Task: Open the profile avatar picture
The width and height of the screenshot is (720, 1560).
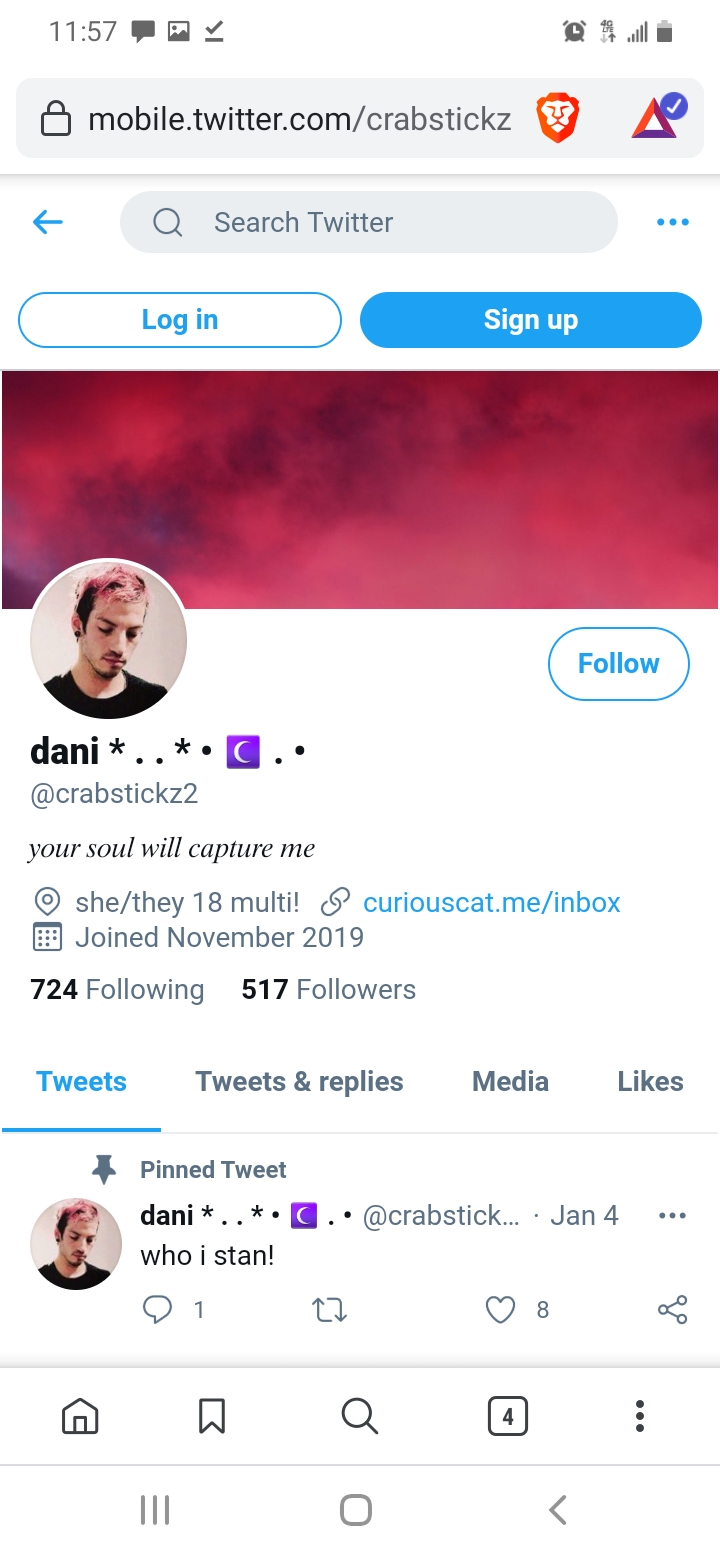Action: point(109,640)
